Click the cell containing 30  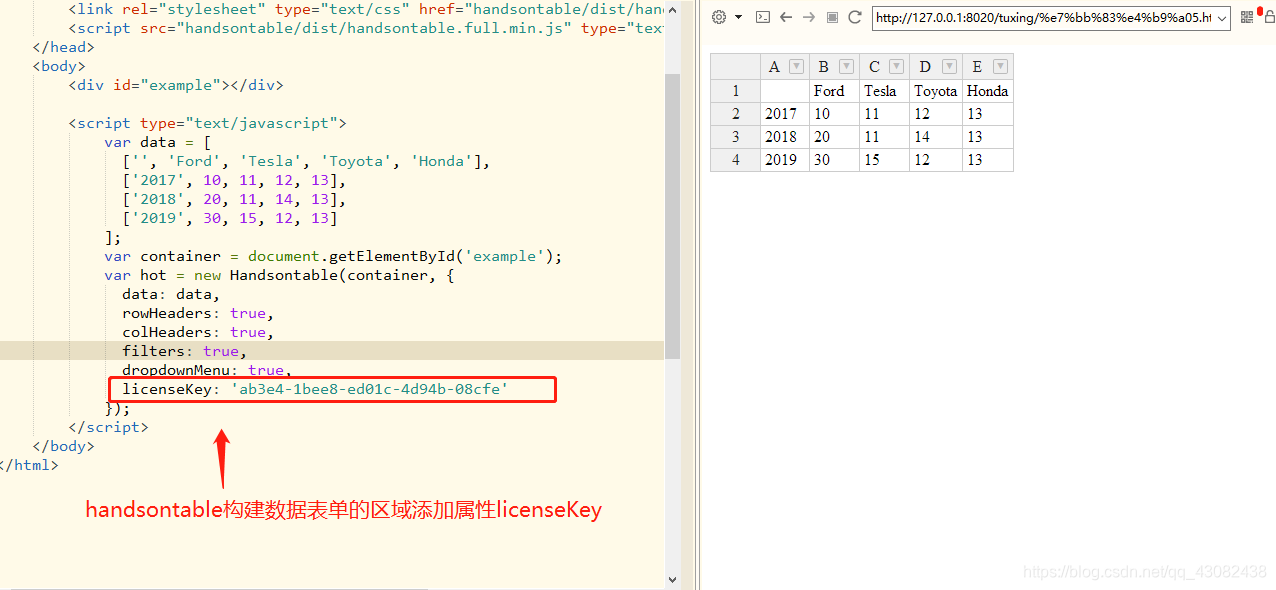click(835, 160)
